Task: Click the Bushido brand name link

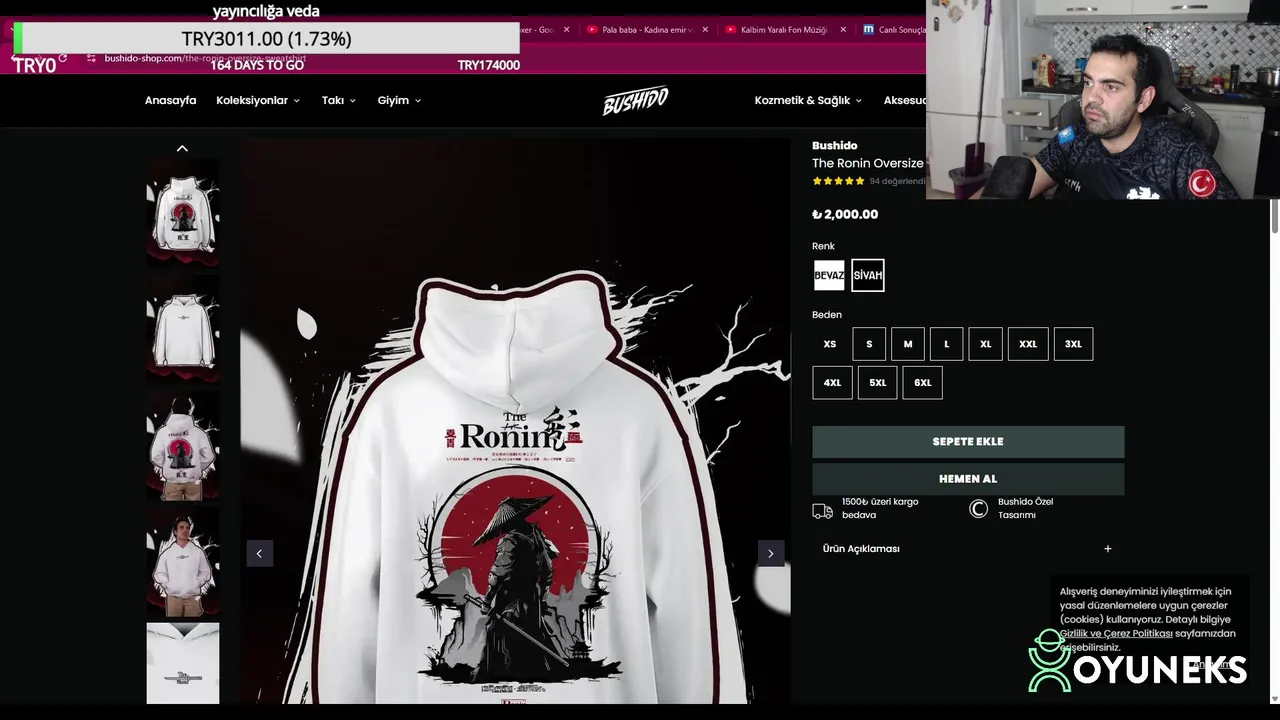Action: tap(834, 145)
